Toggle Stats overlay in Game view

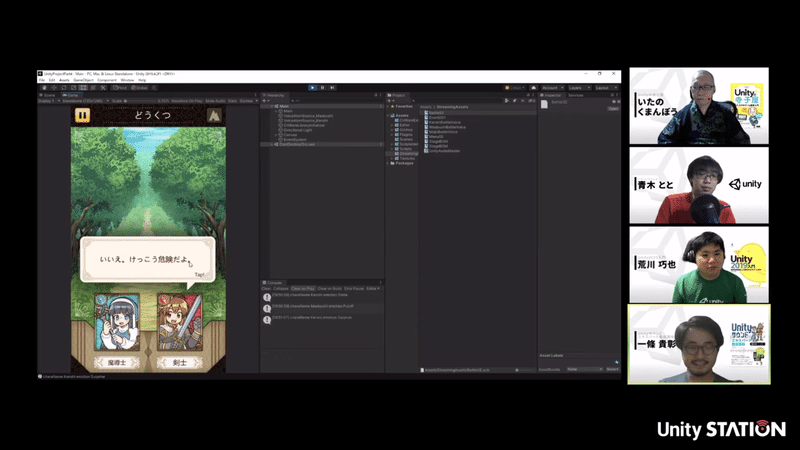pos(233,101)
